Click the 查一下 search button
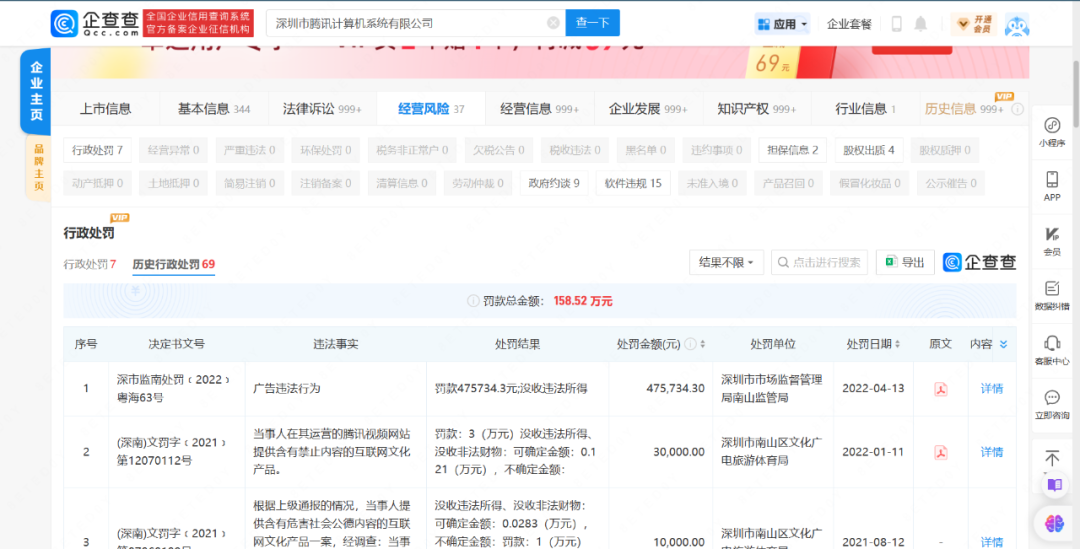The image size is (1080, 549). tap(592, 23)
